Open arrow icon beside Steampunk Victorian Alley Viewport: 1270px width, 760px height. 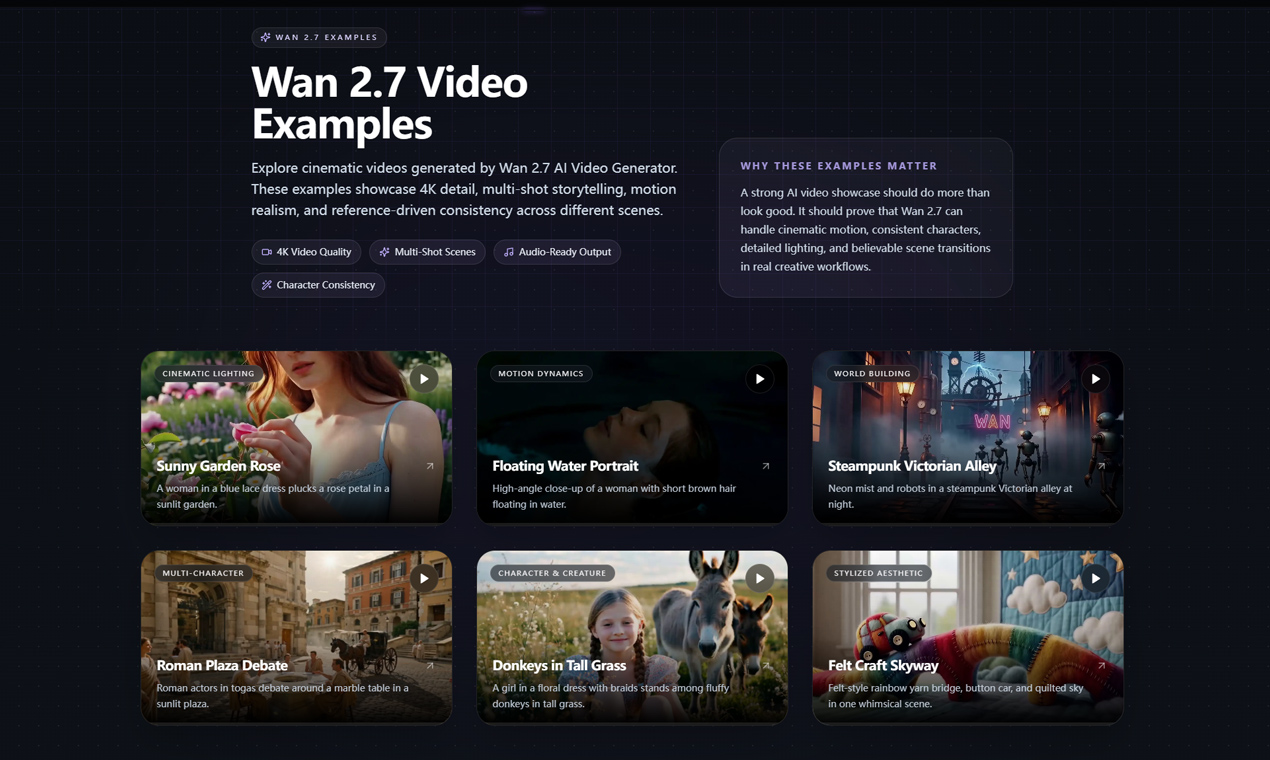[1102, 466]
